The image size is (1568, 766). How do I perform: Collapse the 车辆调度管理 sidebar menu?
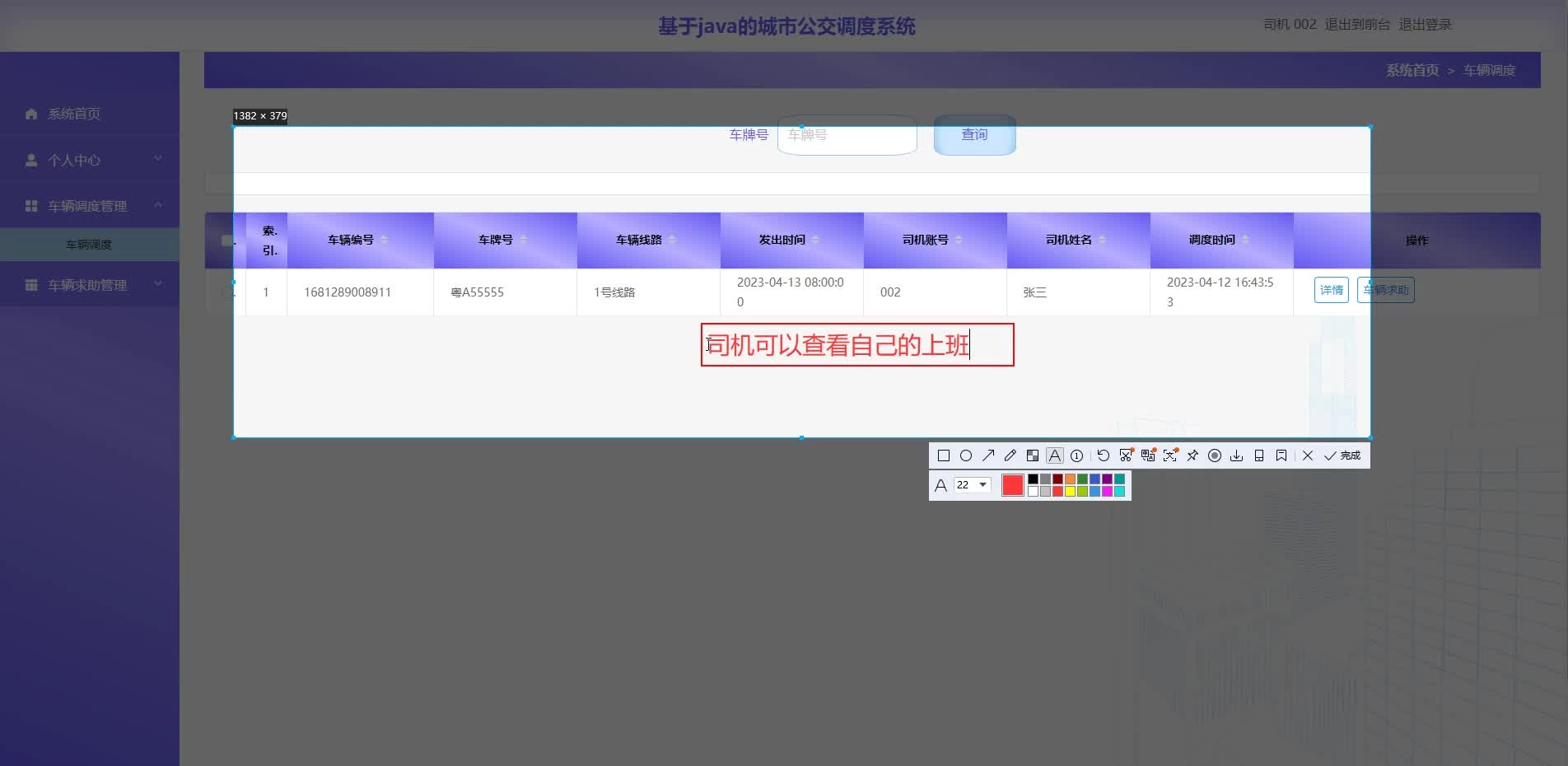90,206
